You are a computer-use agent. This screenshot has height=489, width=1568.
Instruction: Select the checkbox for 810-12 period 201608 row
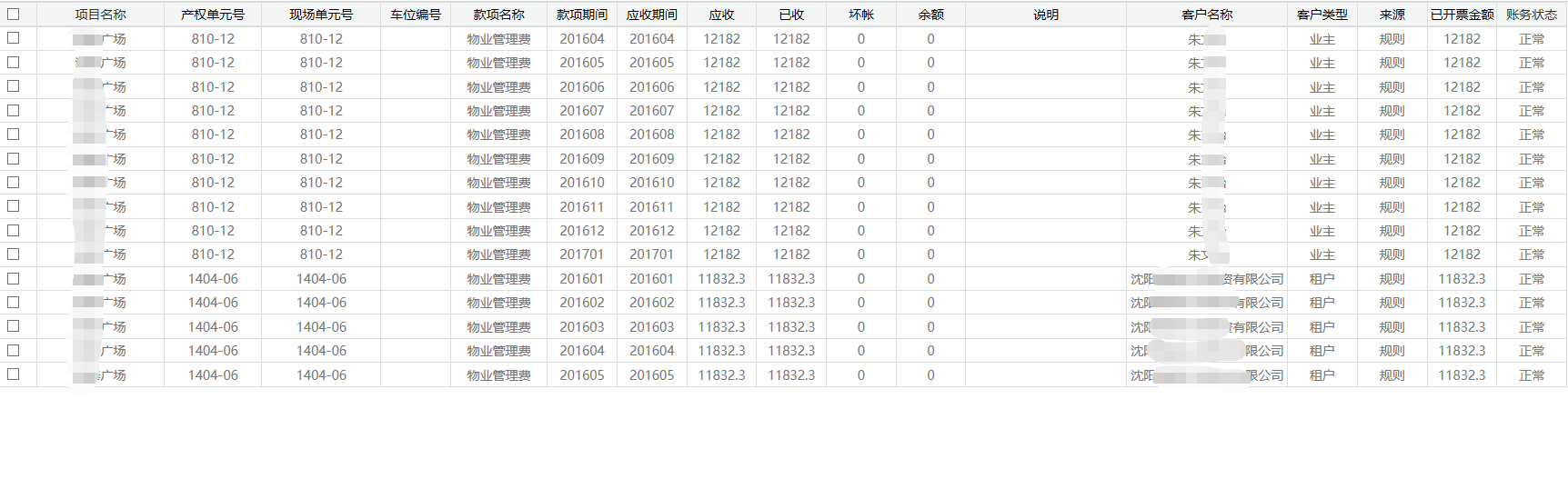(x=14, y=135)
